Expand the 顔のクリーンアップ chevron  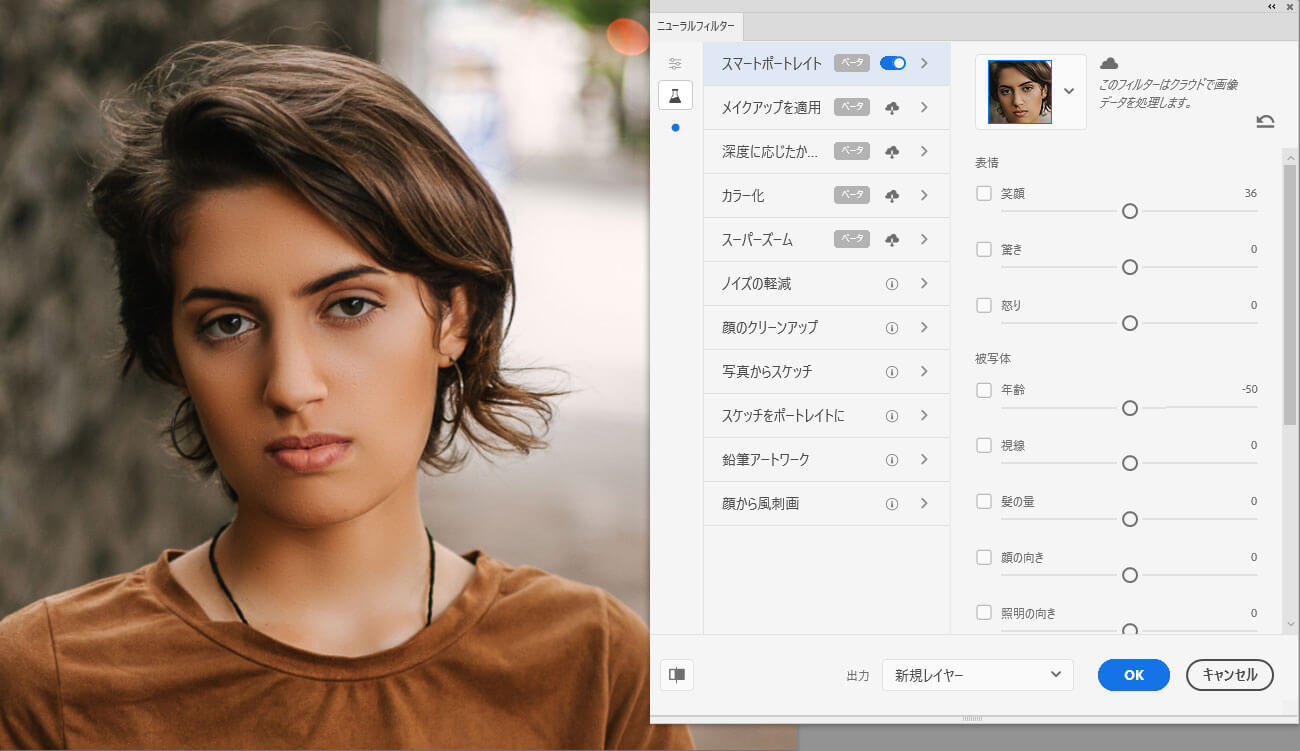(924, 328)
